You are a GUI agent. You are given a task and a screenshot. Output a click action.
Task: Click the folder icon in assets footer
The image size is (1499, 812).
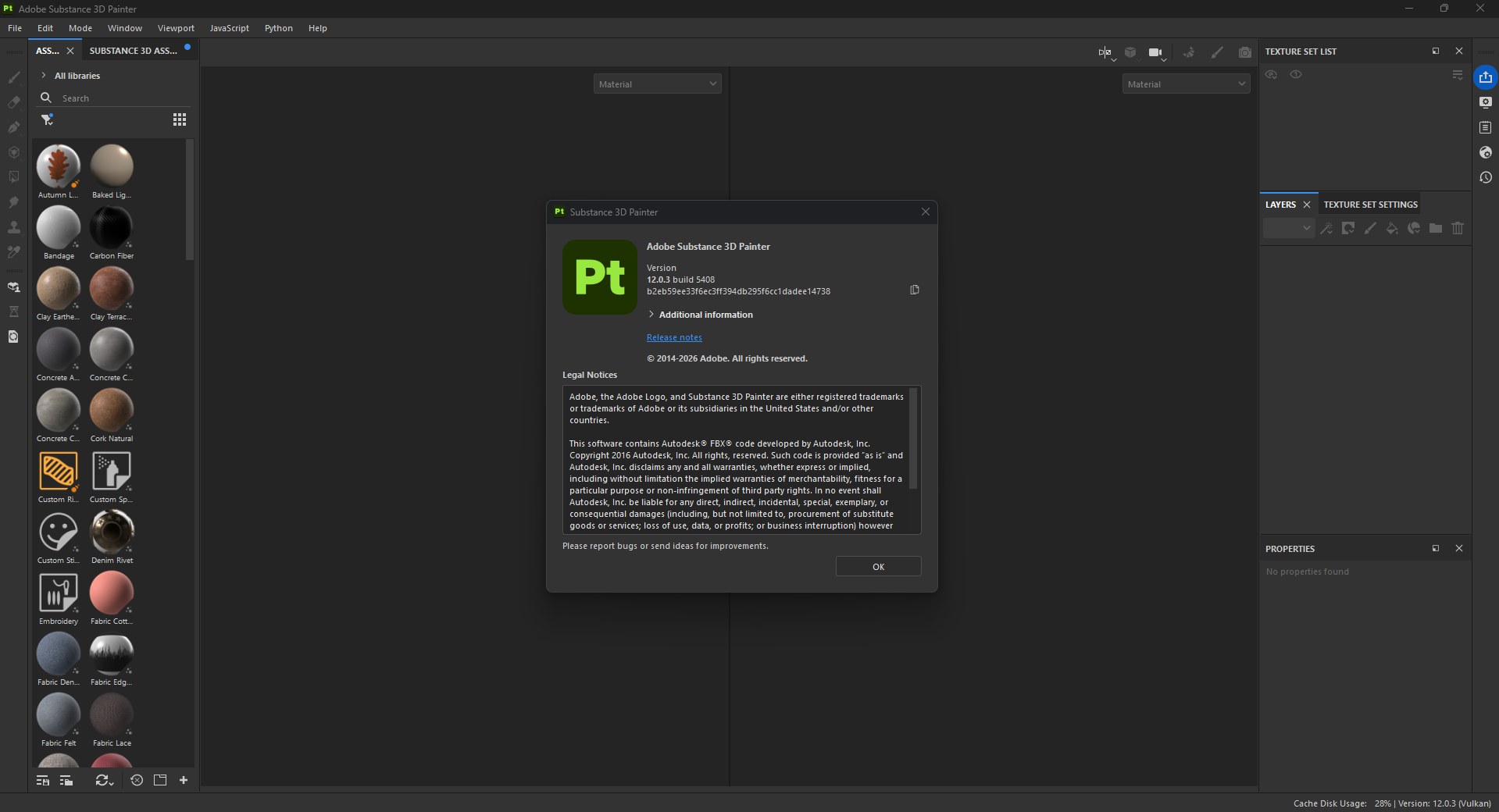pyautogui.click(x=160, y=780)
